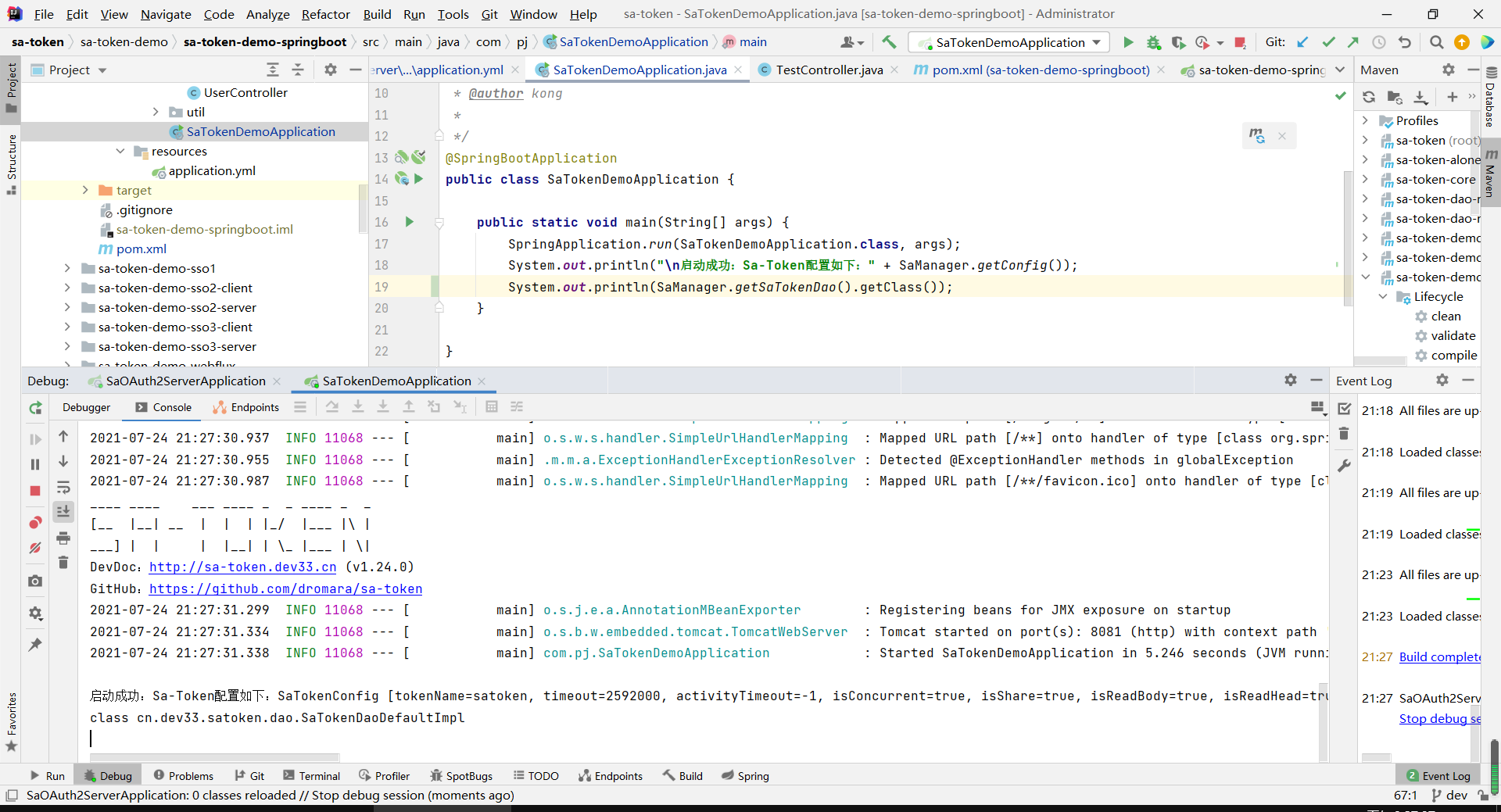Open the sa-token.dev33.cn DevDoc link
This screenshot has width=1501, height=812.
[242, 567]
